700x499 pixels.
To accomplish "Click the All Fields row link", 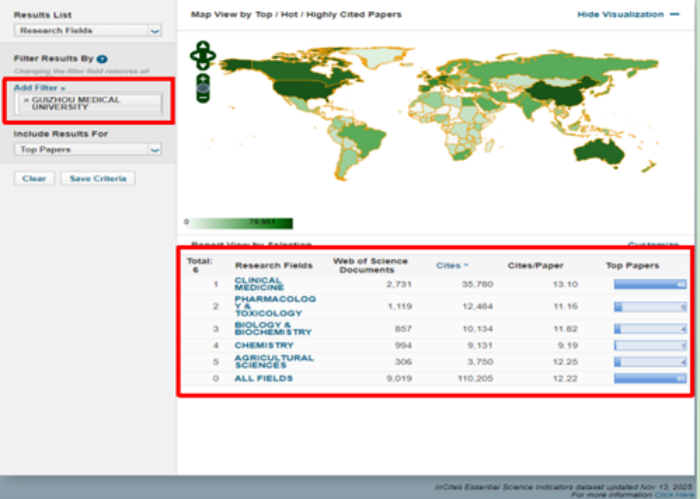I will pos(264,379).
